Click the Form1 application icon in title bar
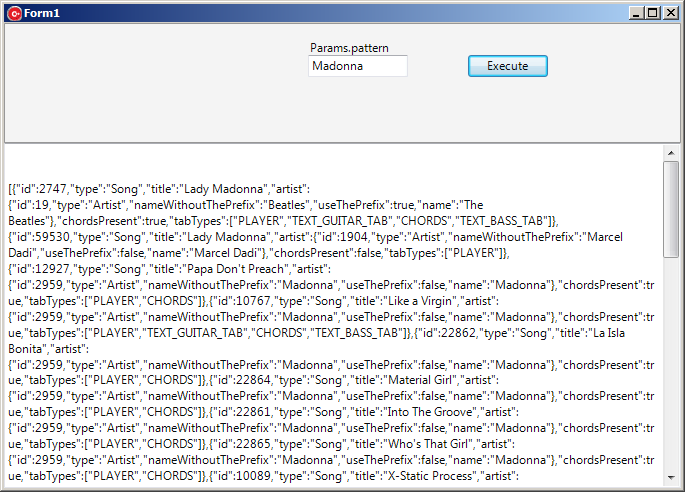This screenshot has width=685, height=492. click(14, 14)
